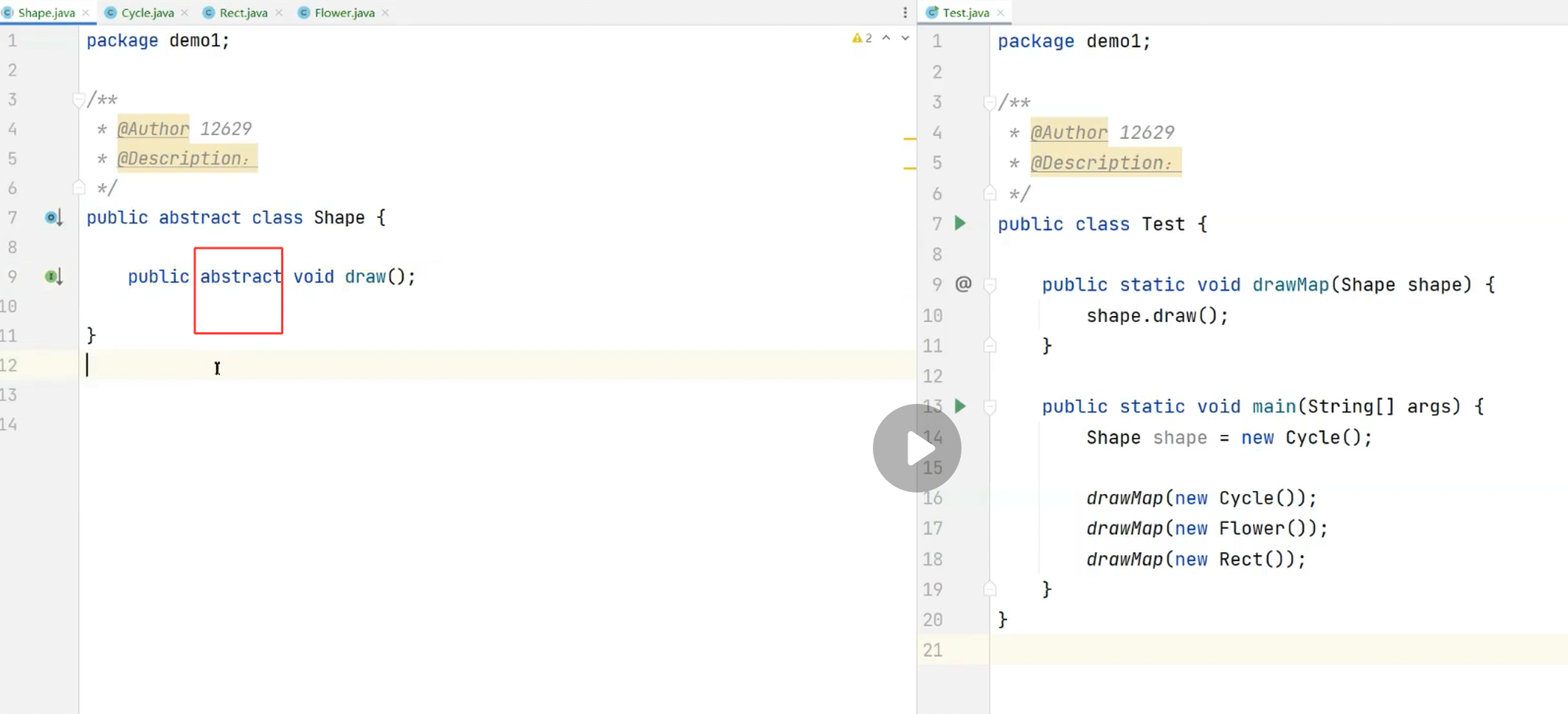The width and height of the screenshot is (1568, 714).
Task: Go to previous highlighted problem arrow
Action: click(886, 38)
